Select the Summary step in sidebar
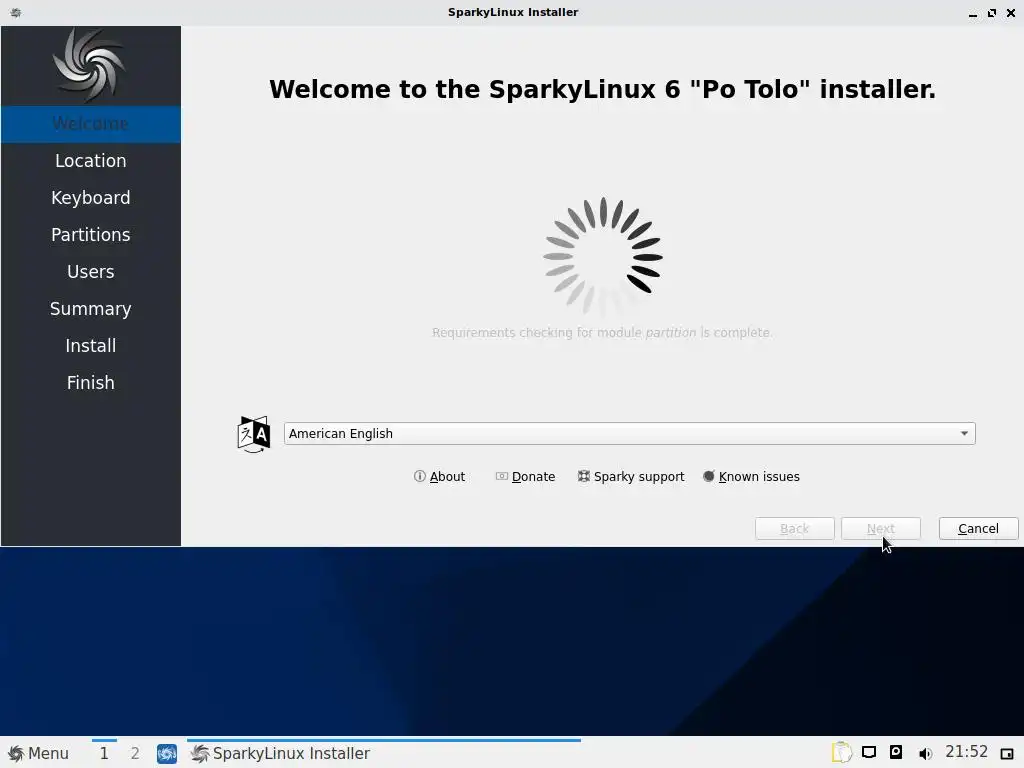This screenshot has height=768, width=1024. point(91,309)
